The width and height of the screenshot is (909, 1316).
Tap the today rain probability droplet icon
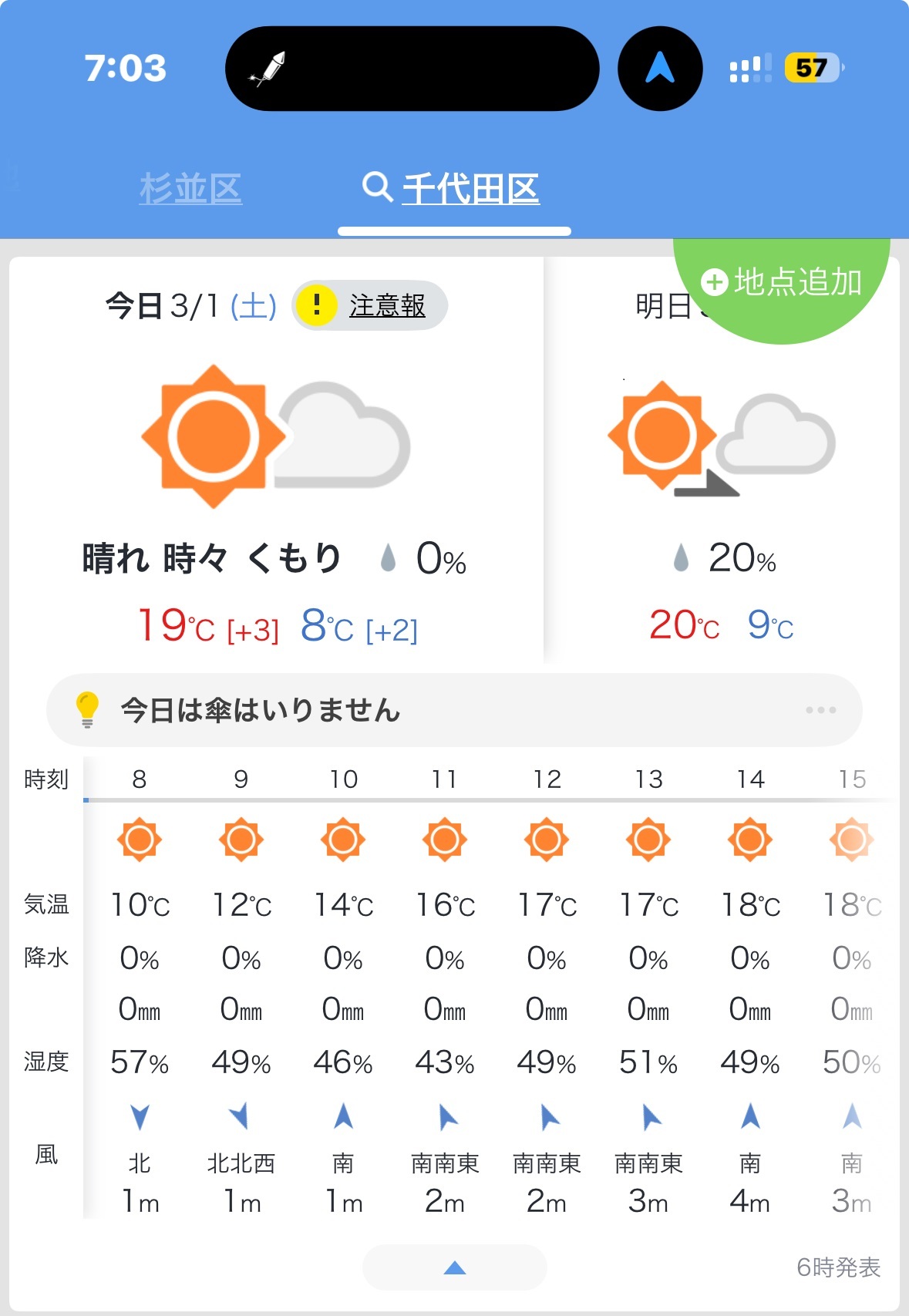click(388, 557)
